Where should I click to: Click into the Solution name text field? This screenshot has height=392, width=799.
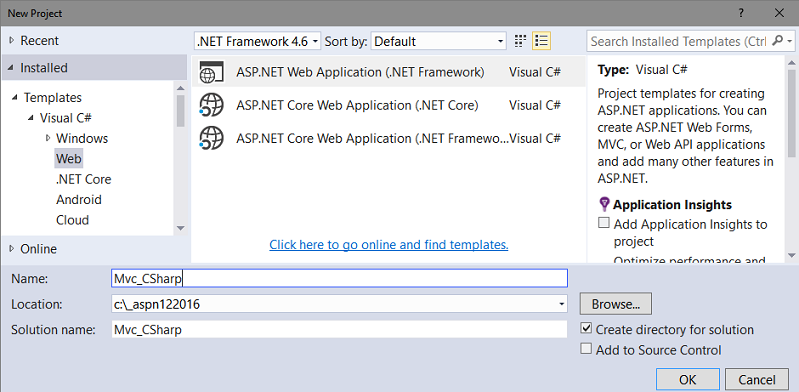click(x=339, y=329)
